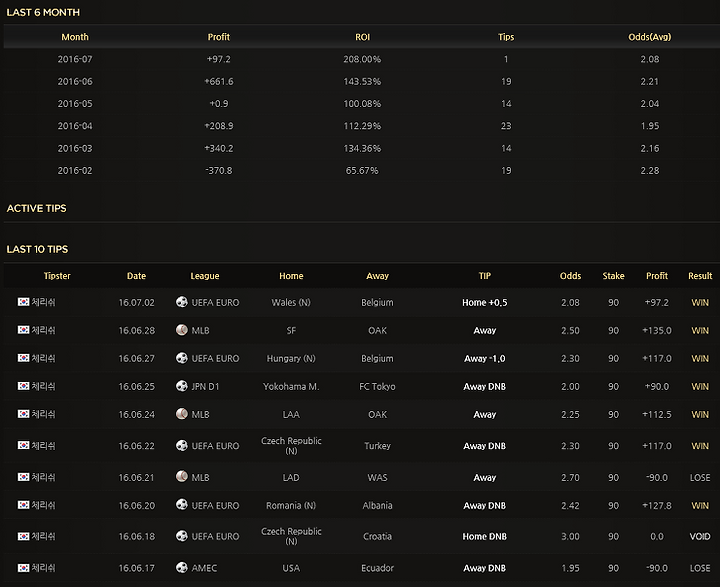This screenshot has width=720, height=587.
Task: Click Yokohama M. home team
Action: (x=291, y=386)
